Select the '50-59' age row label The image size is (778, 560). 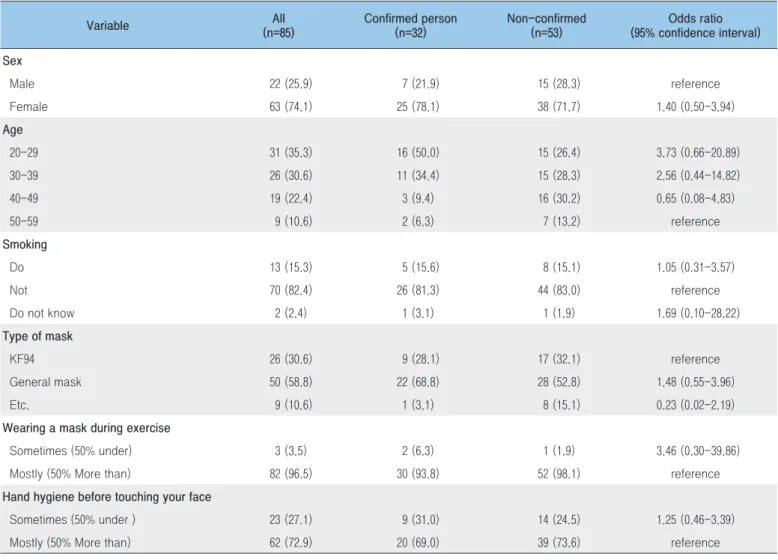coord(24,221)
